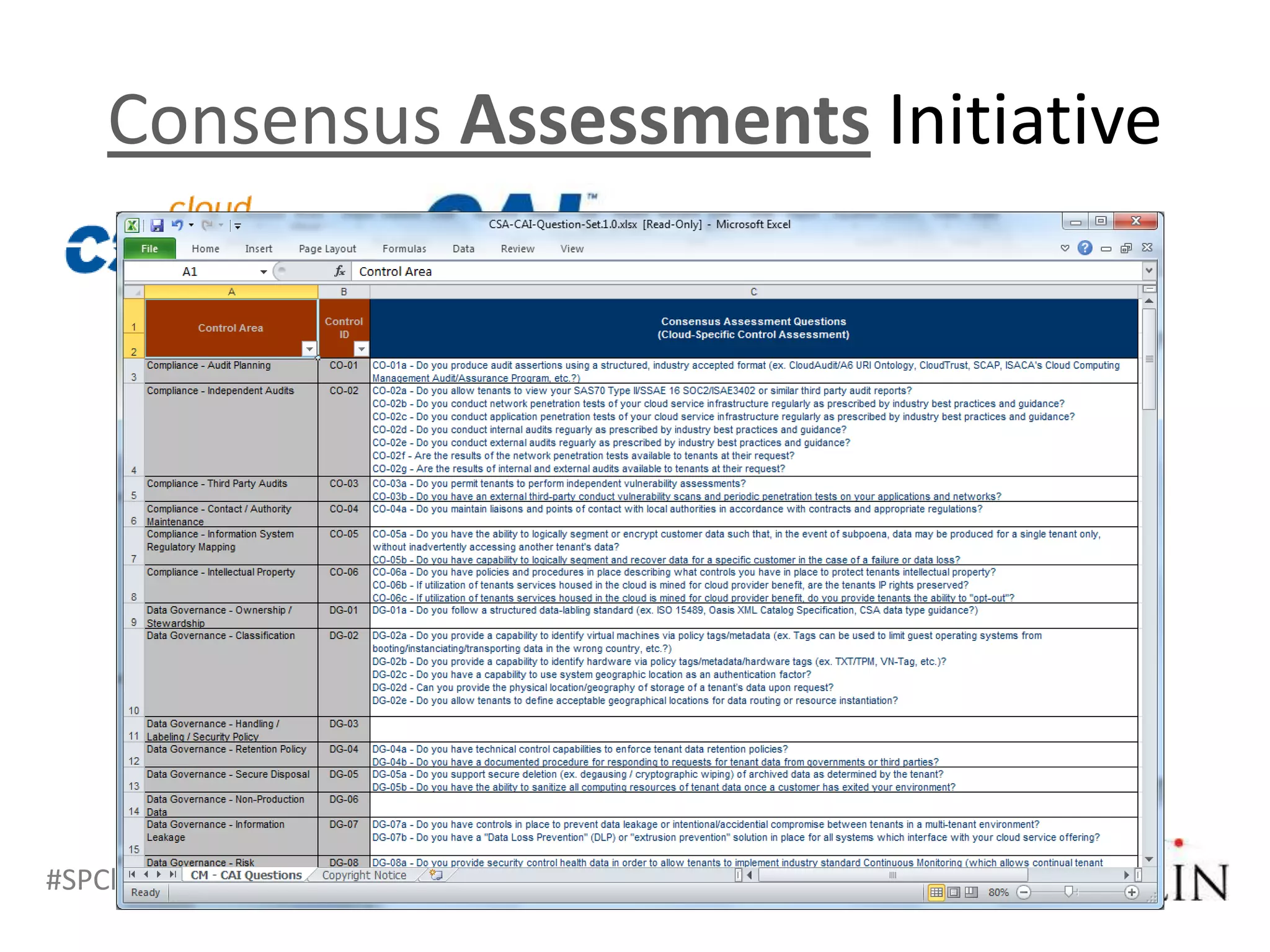Click the fx Insert Function icon
The image size is (1270, 952).
339,271
